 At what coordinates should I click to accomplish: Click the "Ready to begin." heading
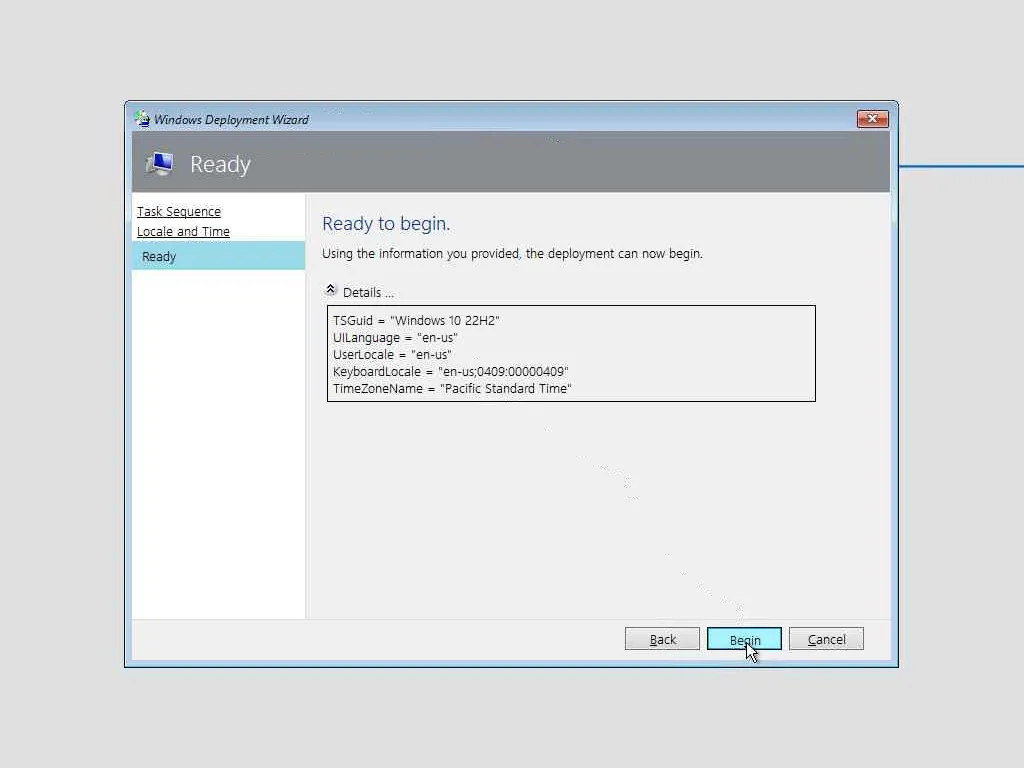click(x=386, y=223)
